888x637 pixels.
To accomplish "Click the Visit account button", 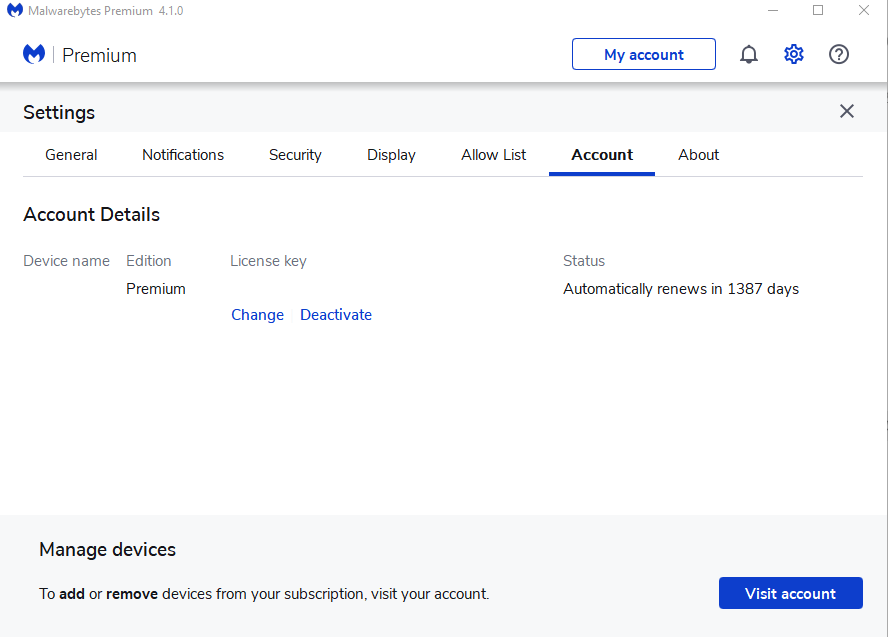I will [x=790, y=593].
